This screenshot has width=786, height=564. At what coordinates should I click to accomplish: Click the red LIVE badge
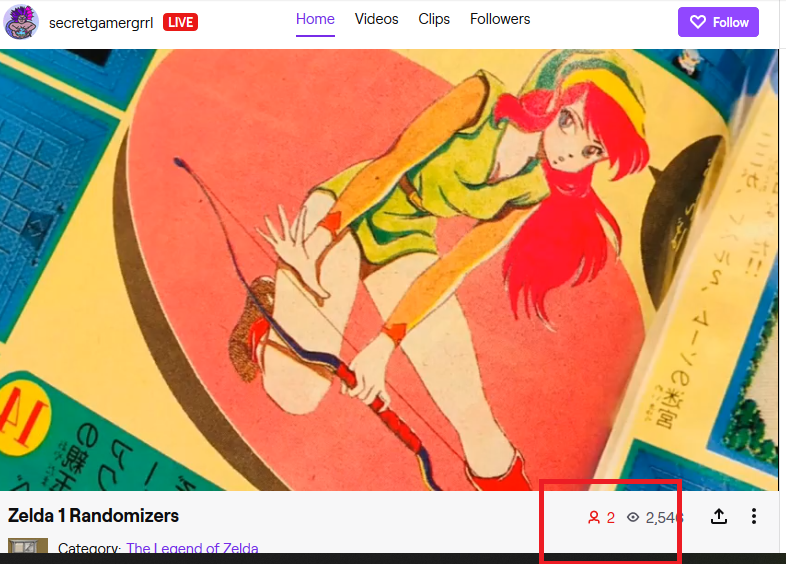point(180,22)
